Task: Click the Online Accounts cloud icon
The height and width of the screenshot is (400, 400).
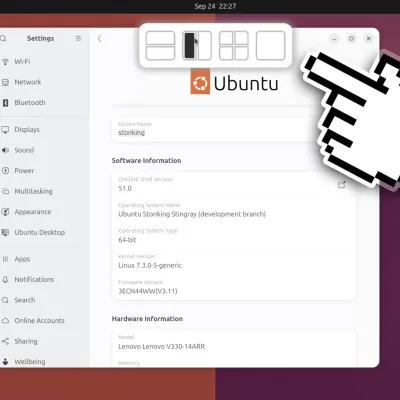Action: coord(5,321)
